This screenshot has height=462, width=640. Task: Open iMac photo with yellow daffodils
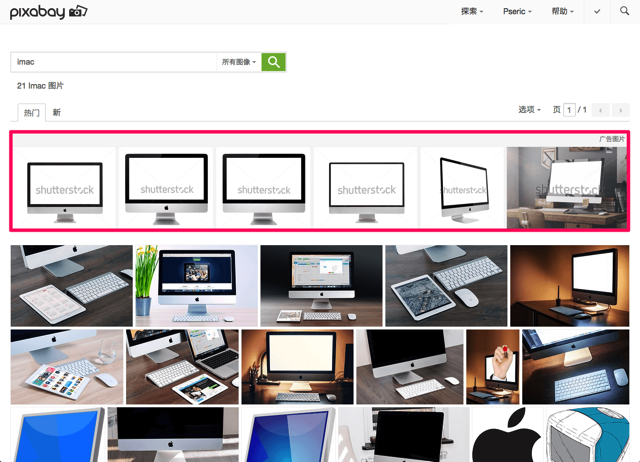(x=197, y=286)
